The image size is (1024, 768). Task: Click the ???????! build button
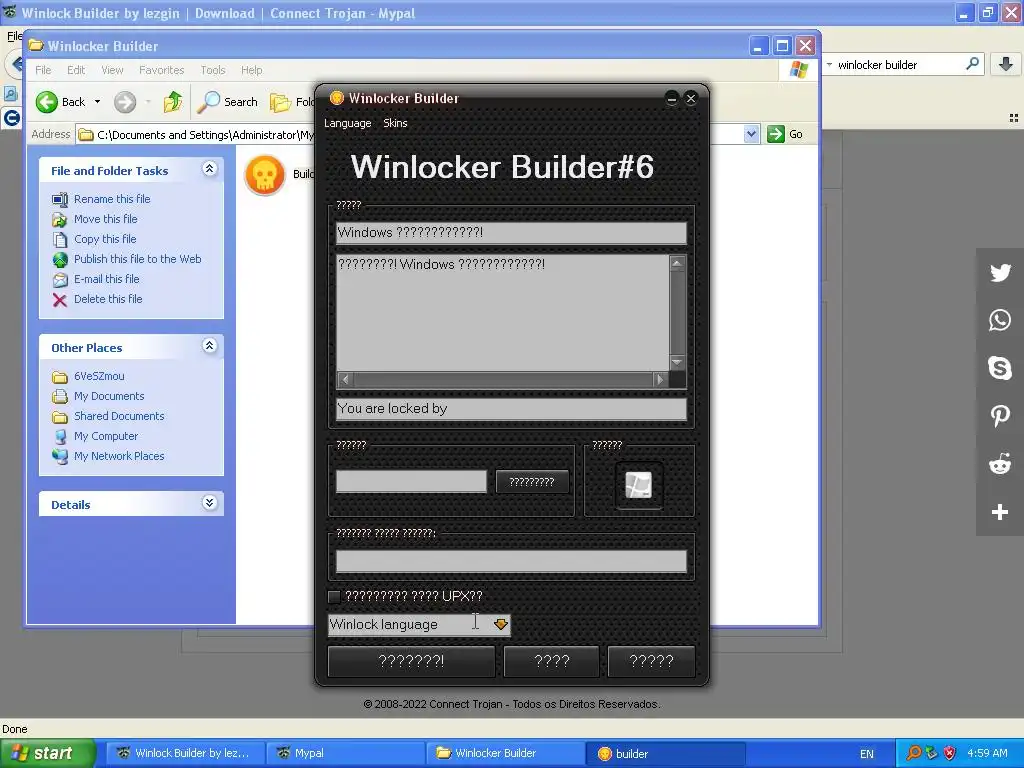(x=411, y=662)
